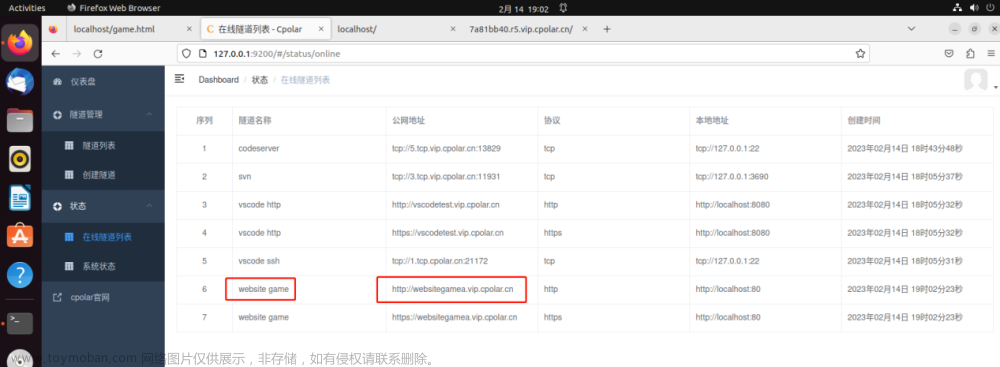1000x367 pixels.
Task: Open Ubuntu Software store icon
Action: [20, 236]
